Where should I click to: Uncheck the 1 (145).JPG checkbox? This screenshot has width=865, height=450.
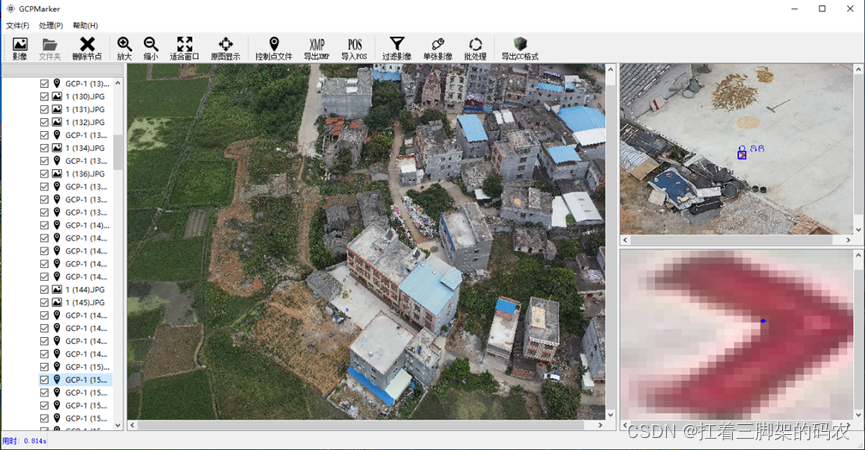(44, 302)
